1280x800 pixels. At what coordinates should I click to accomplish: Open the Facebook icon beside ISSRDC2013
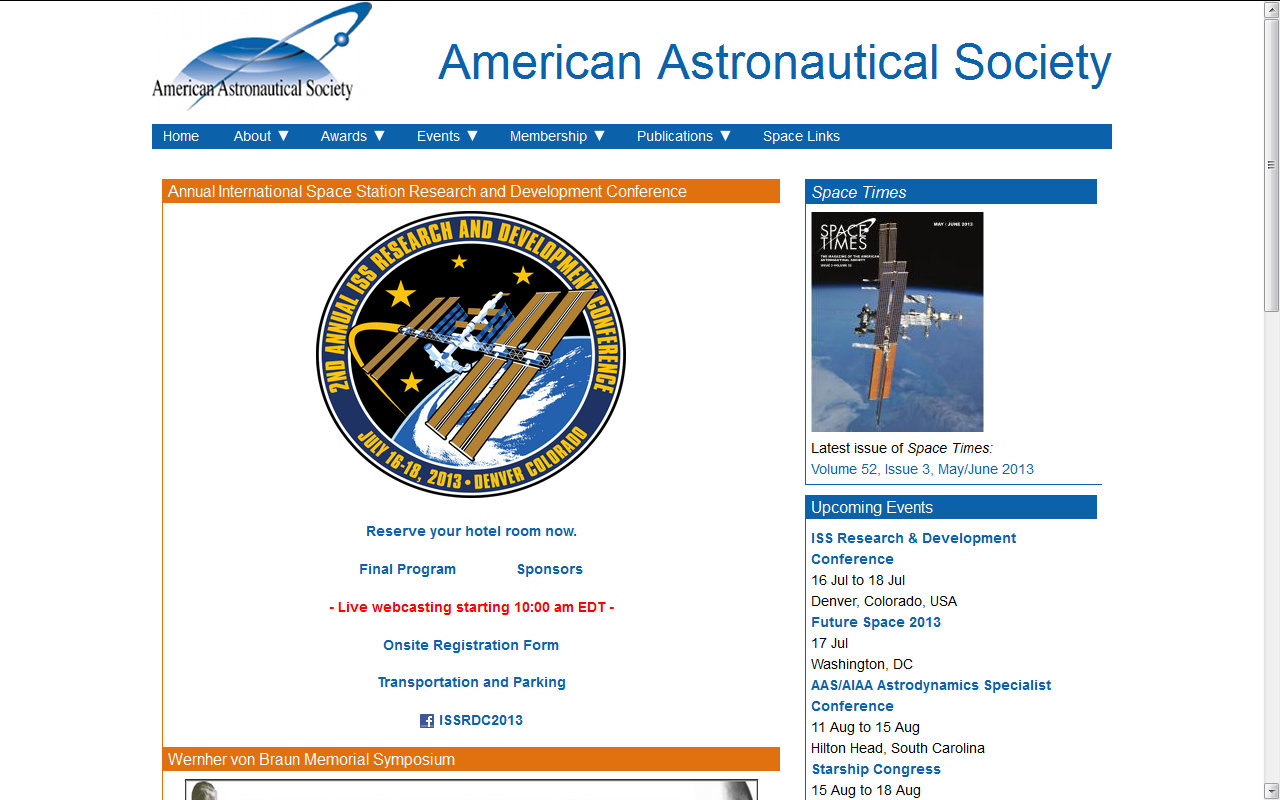(427, 721)
